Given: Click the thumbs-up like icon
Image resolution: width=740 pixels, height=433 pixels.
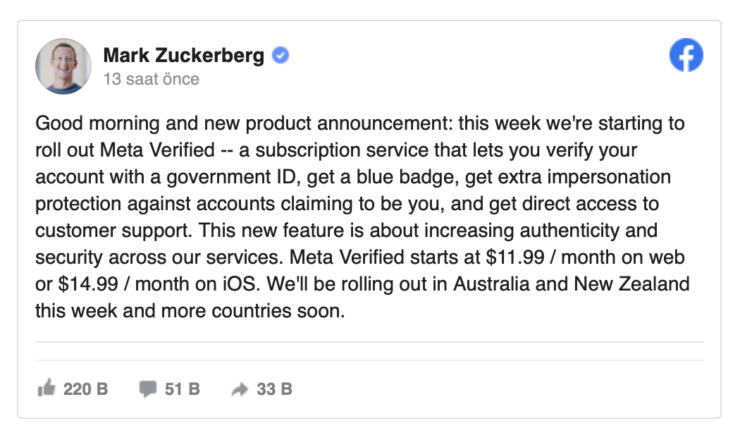Looking at the screenshot, I should click(x=46, y=389).
